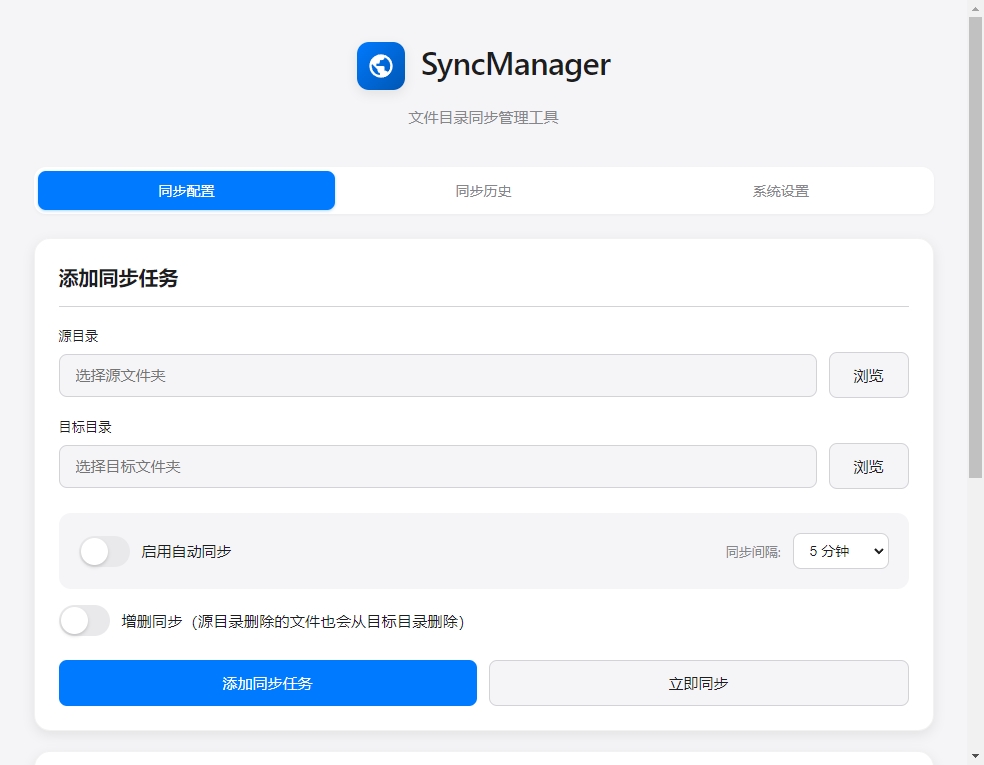984x765 pixels.
Task: Open the 同步历史 tab
Action: (x=484, y=191)
